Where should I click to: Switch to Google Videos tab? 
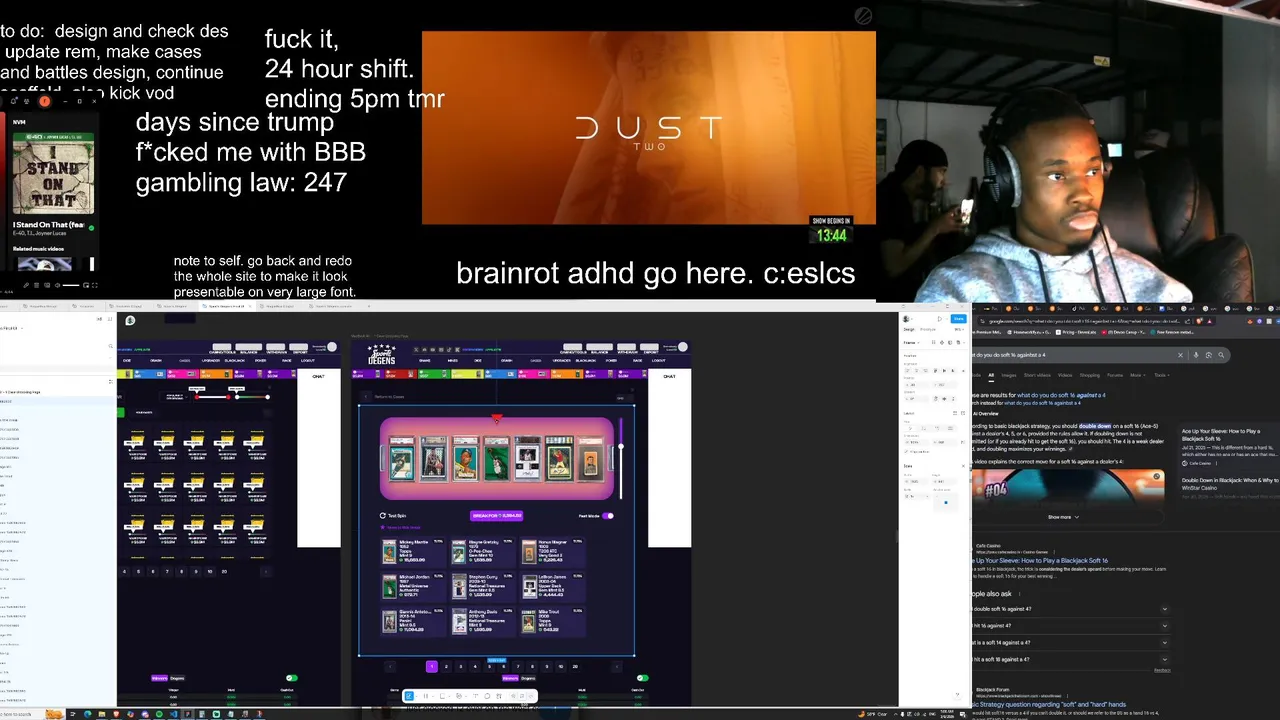tap(1065, 375)
